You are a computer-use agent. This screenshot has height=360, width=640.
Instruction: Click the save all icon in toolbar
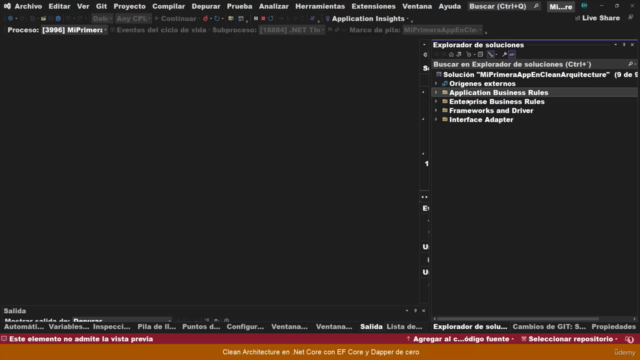click(x=58, y=18)
